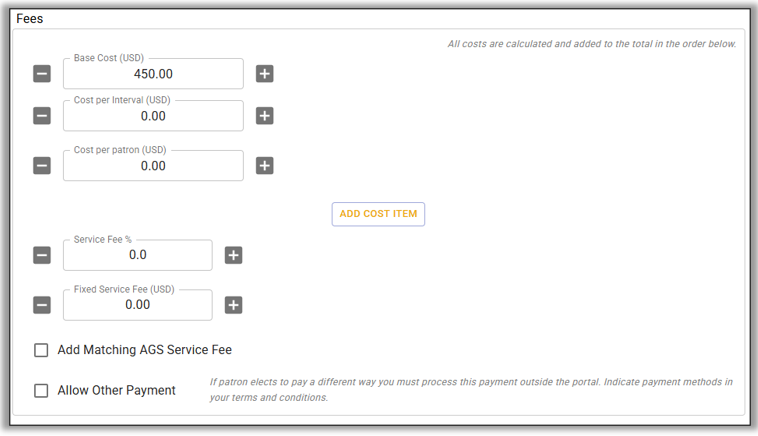Viewport: 758px width, 436px height.
Task: Click the Add Matching AGS Service Fee label
Action: (144, 350)
